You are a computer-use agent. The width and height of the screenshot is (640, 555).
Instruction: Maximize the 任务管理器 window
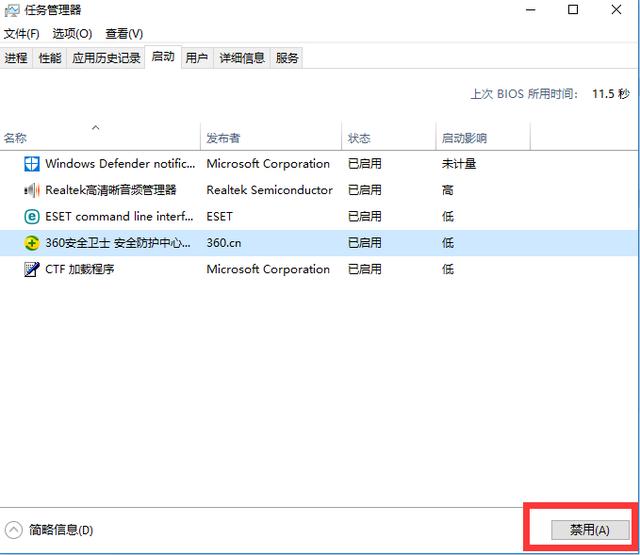[573, 10]
